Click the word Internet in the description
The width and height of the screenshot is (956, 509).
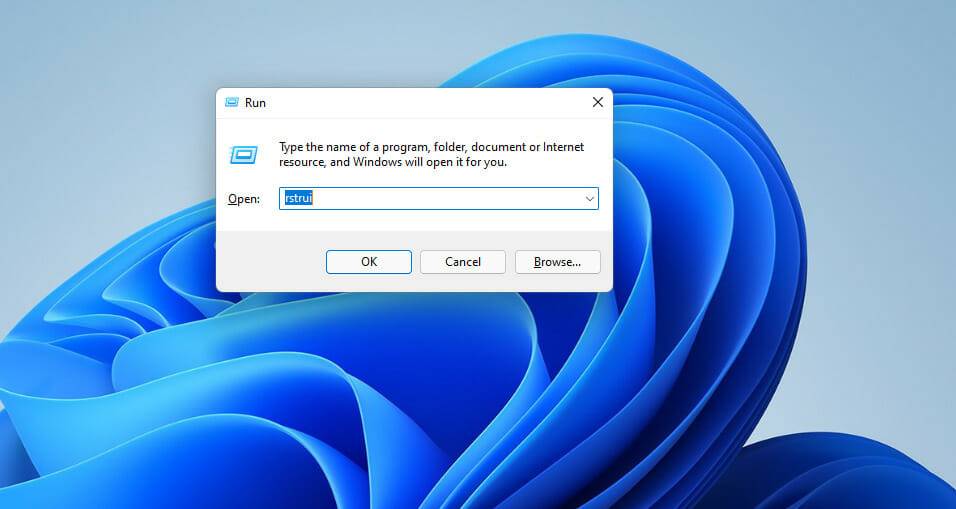coord(563,147)
